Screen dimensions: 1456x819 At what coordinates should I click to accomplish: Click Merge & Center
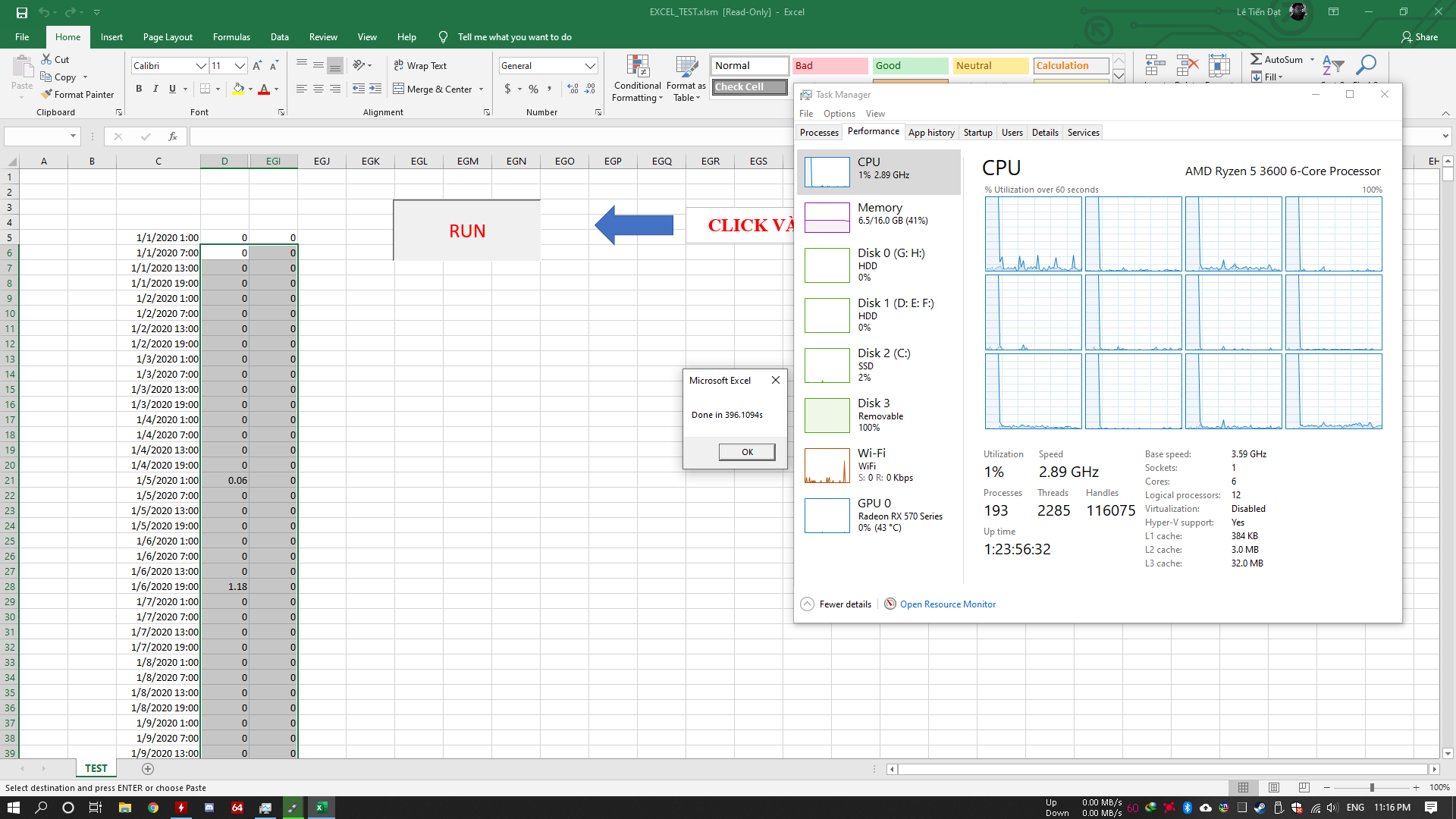(432, 89)
